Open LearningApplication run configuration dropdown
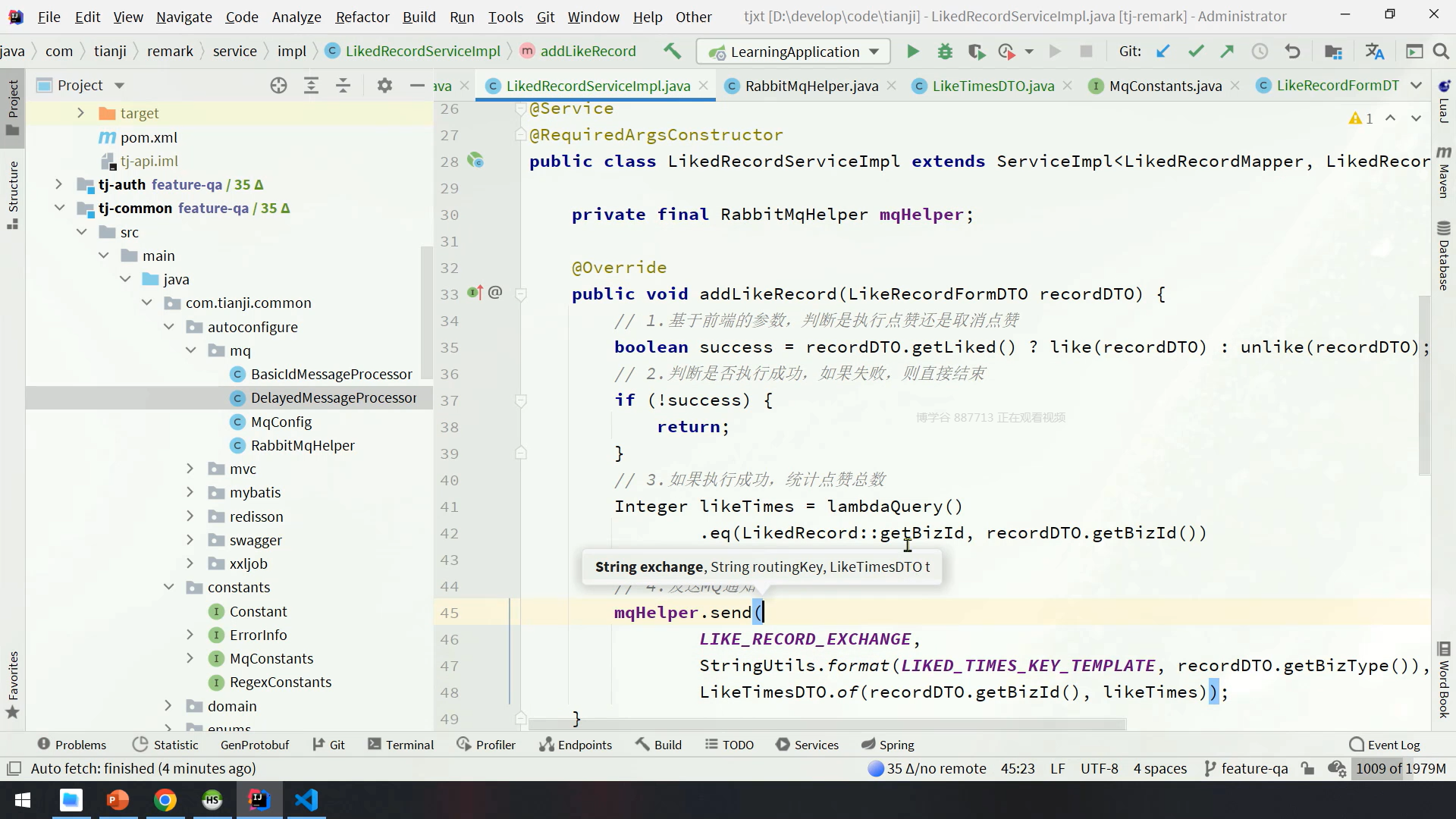 (x=793, y=52)
